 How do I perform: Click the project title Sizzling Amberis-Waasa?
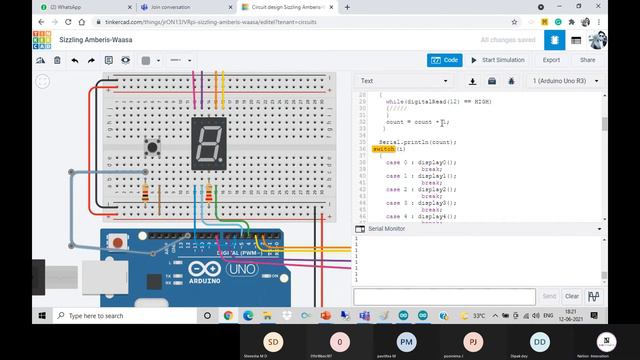96,40
